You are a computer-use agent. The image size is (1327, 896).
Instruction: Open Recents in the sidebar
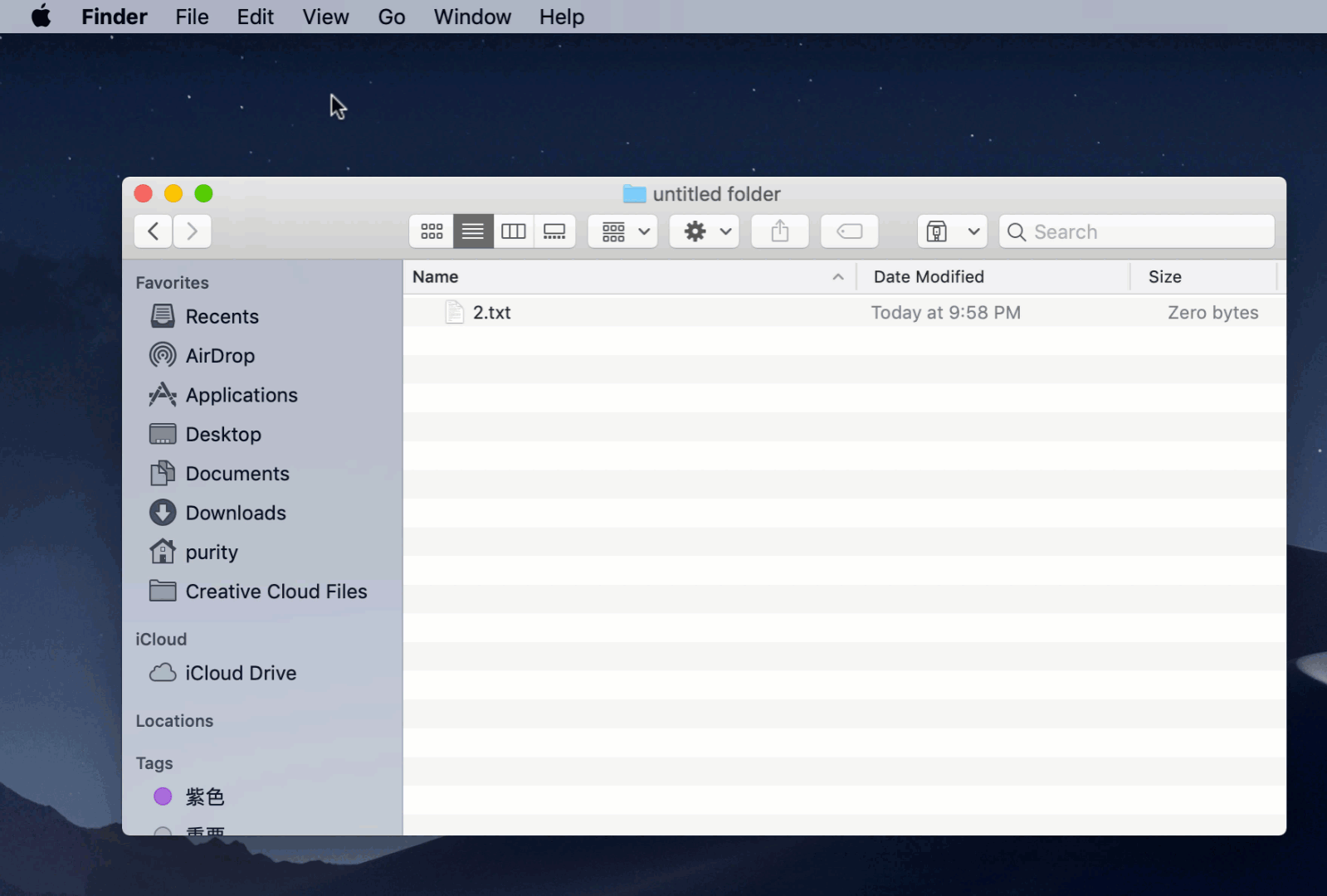coord(204,316)
